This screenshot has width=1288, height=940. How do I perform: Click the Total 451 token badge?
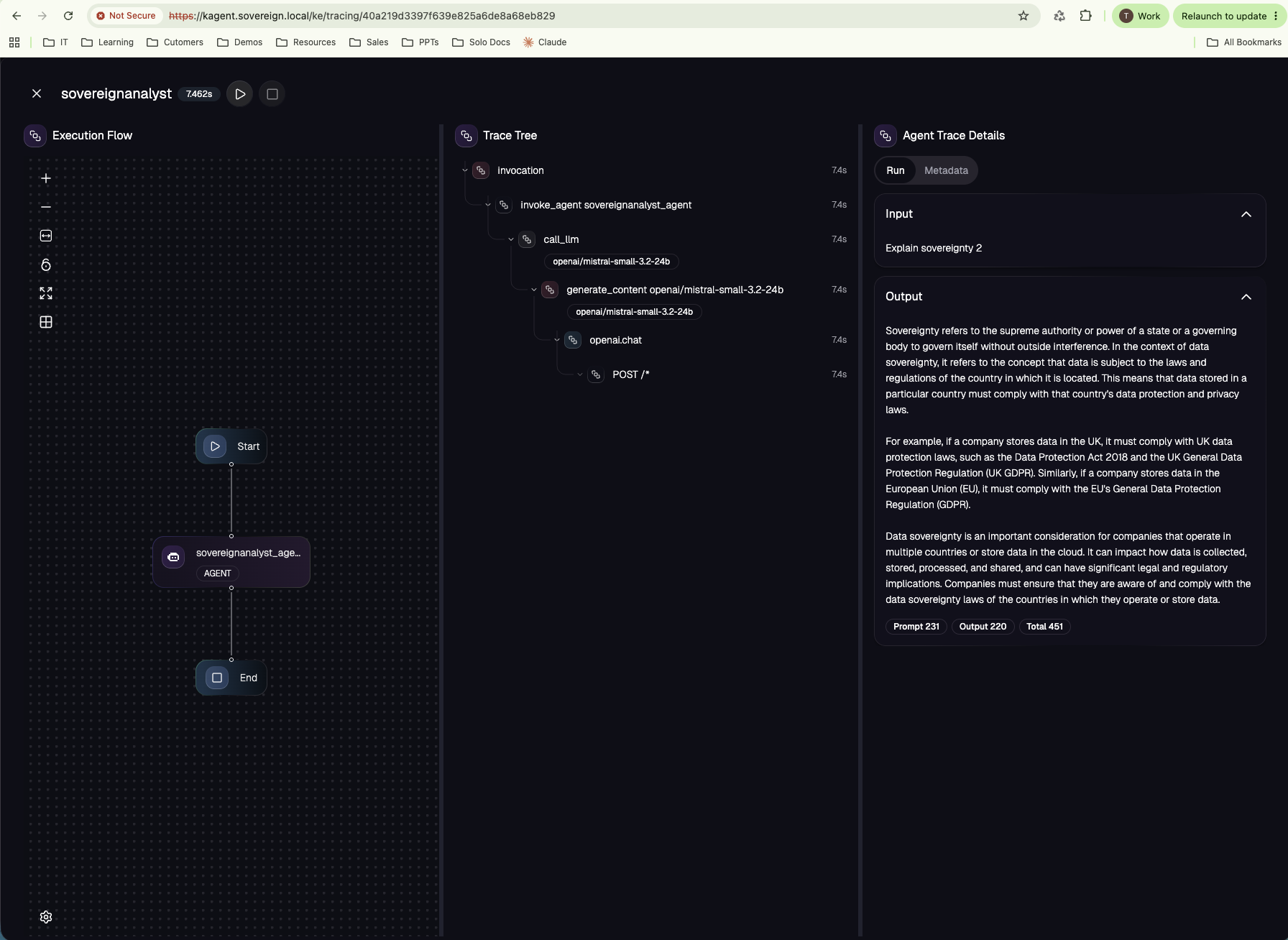[1044, 627]
